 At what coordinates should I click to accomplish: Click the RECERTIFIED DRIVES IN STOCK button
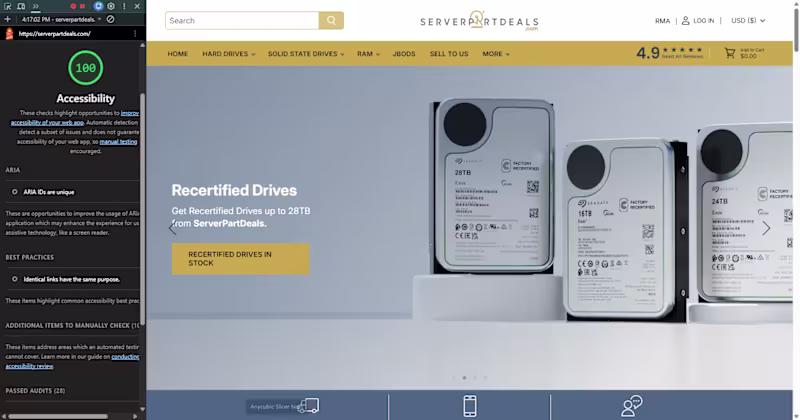pyautogui.click(x=241, y=259)
